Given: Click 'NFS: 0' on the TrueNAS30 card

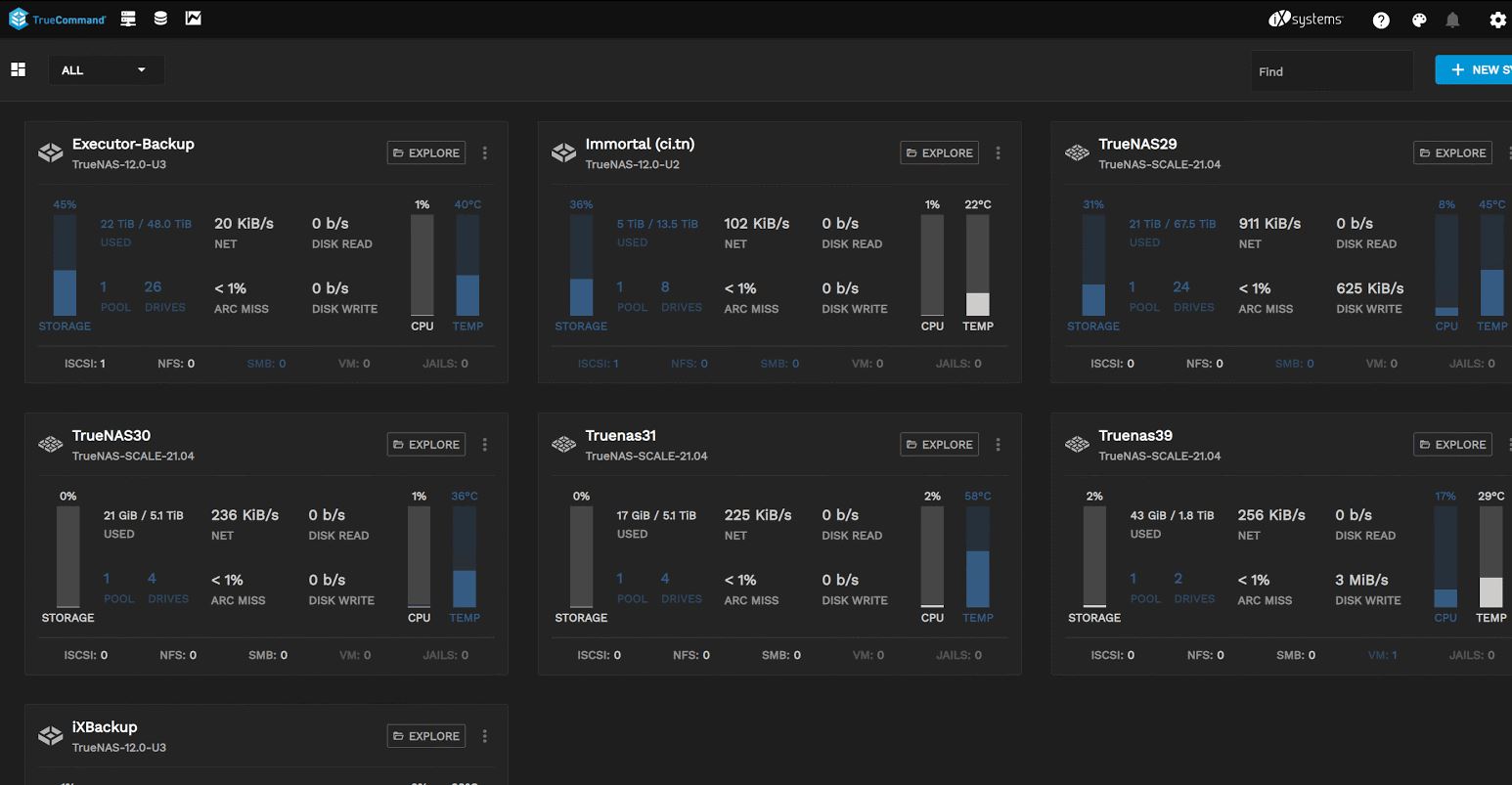Looking at the screenshot, I should point(178,655).
